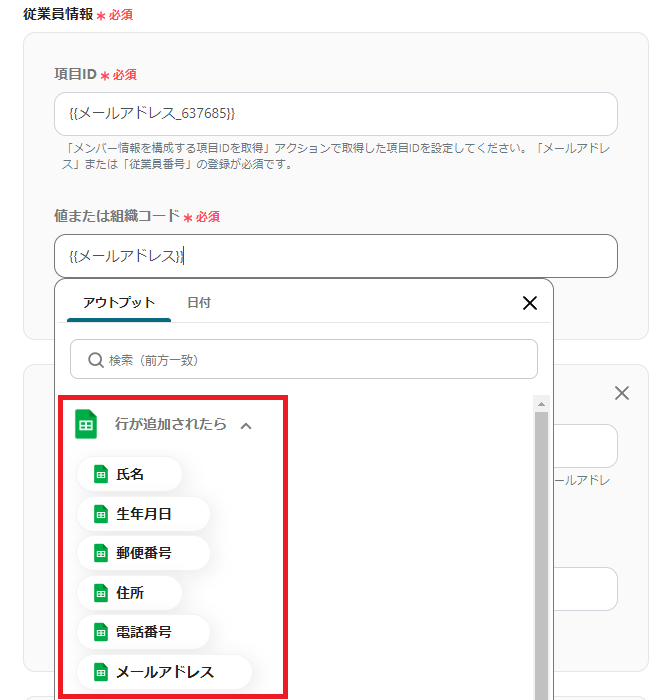Click the sheet icon on 郵便番号 chip
Image resolution: width=667 pixels, height=700 pixels.
pos(100,553)
